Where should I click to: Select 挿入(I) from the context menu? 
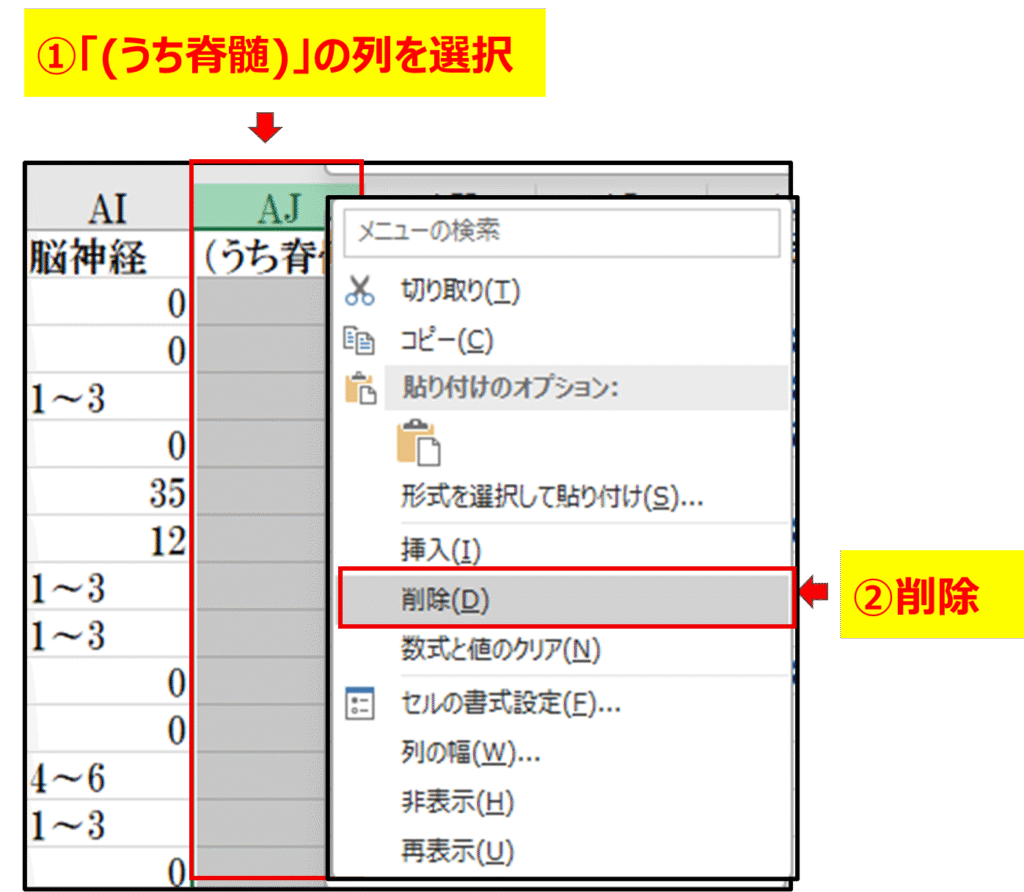click(441, 549)
